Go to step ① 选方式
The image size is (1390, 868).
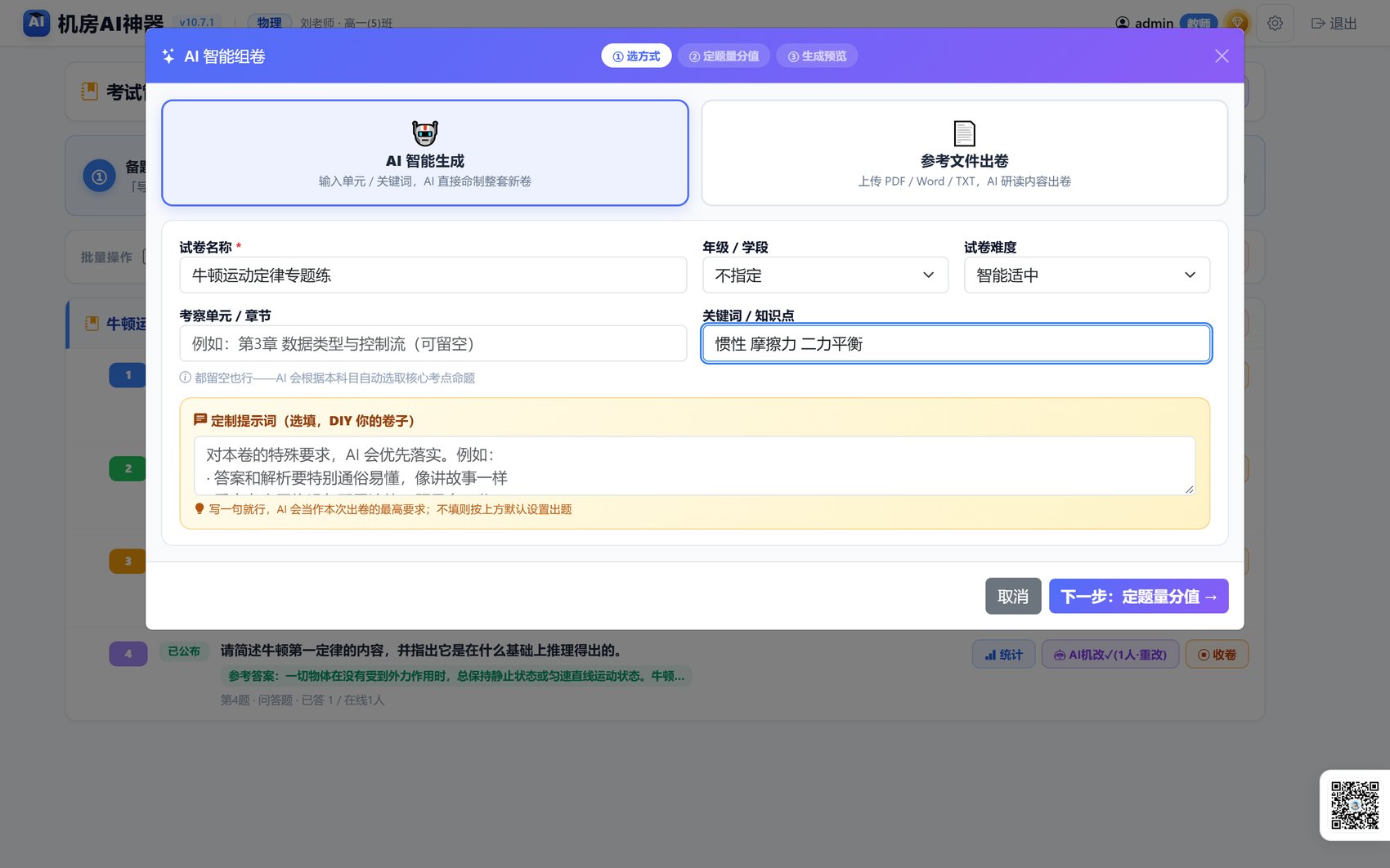click(x=636, y=56)
